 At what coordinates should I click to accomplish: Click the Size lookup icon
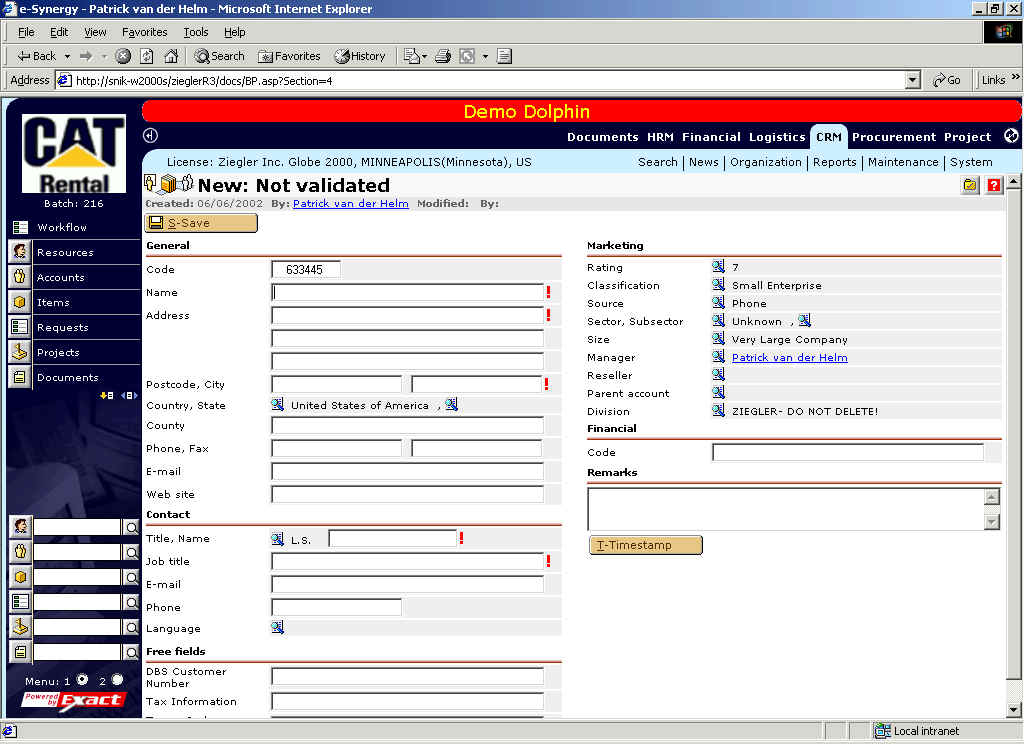(x=718, y=338)
